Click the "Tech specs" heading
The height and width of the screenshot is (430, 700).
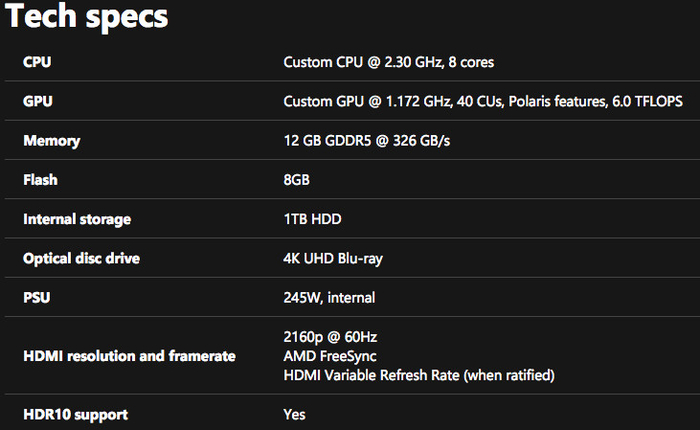(x=87, y=17)
